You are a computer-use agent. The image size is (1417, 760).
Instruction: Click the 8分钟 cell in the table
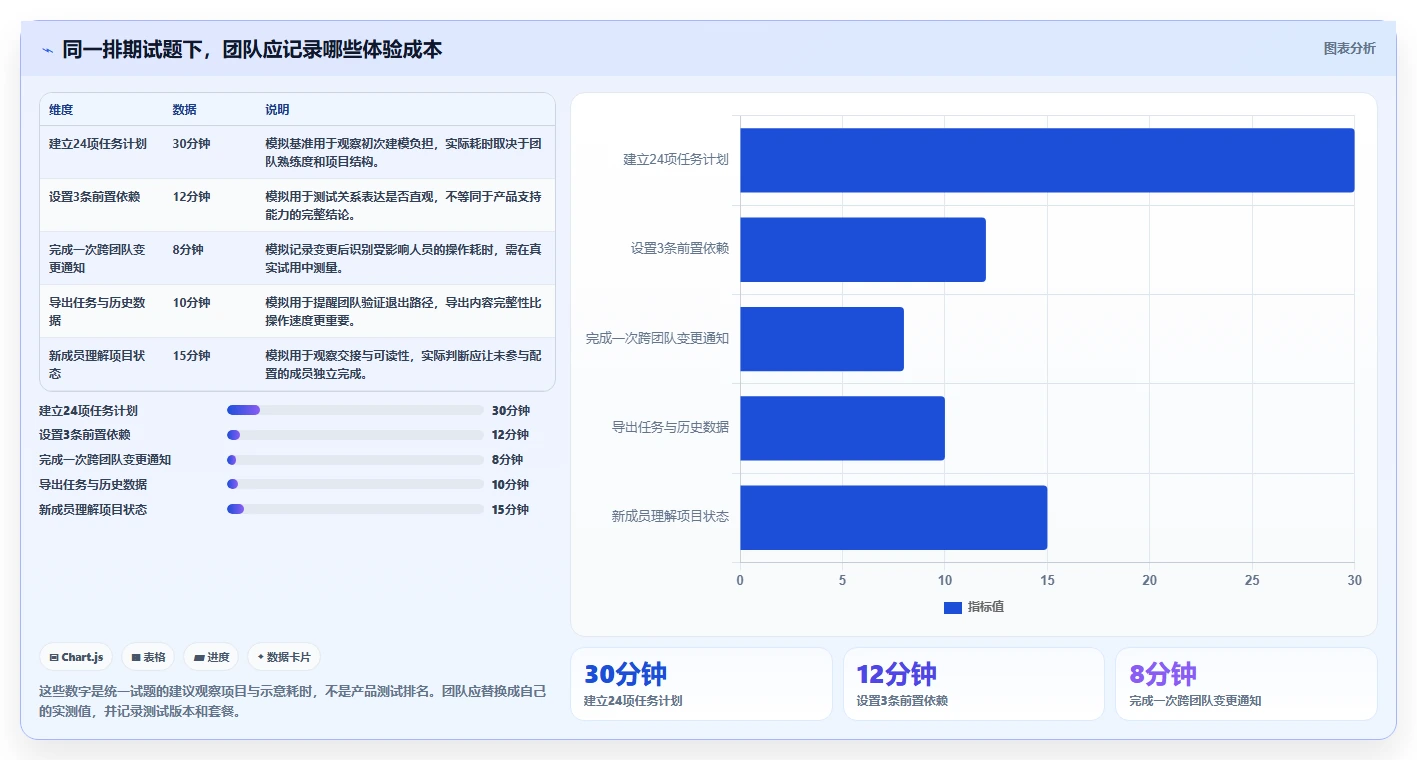coord(188,249)
